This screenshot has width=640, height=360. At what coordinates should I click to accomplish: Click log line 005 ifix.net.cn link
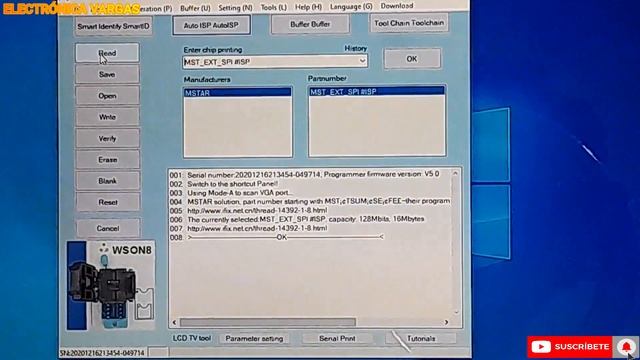(257, 210)
